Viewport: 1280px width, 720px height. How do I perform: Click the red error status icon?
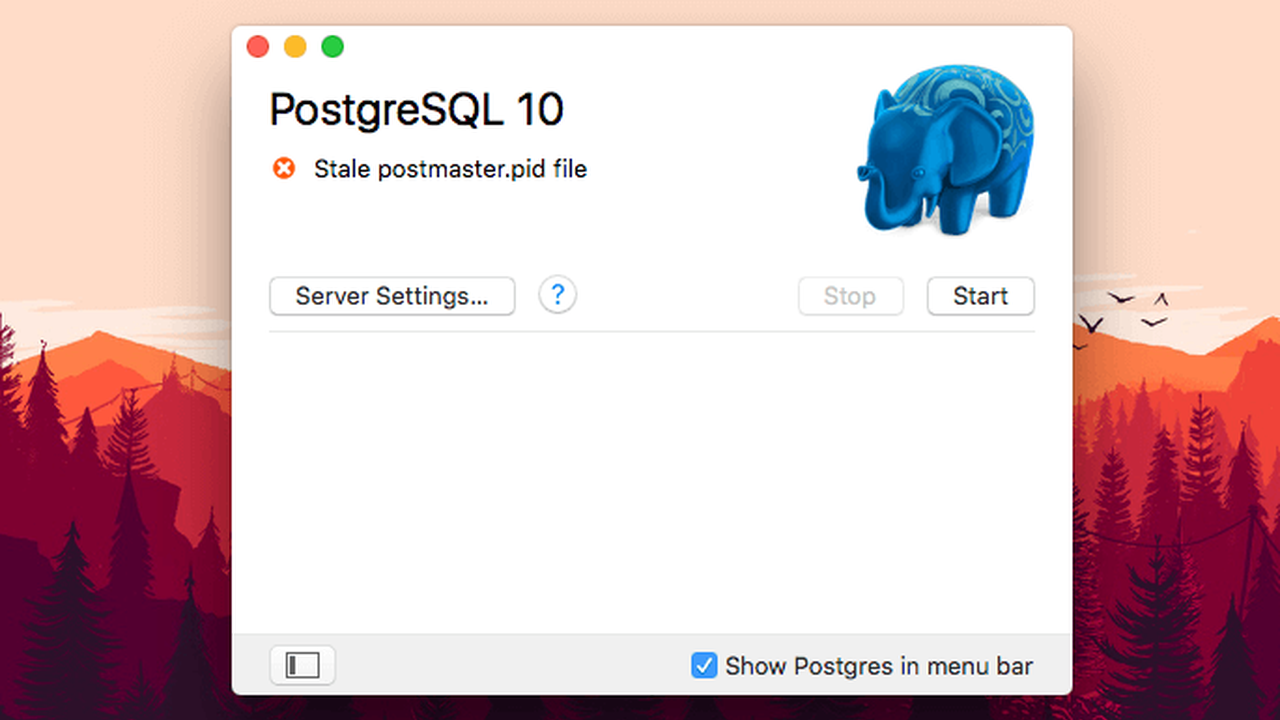(x=284, y=169)
